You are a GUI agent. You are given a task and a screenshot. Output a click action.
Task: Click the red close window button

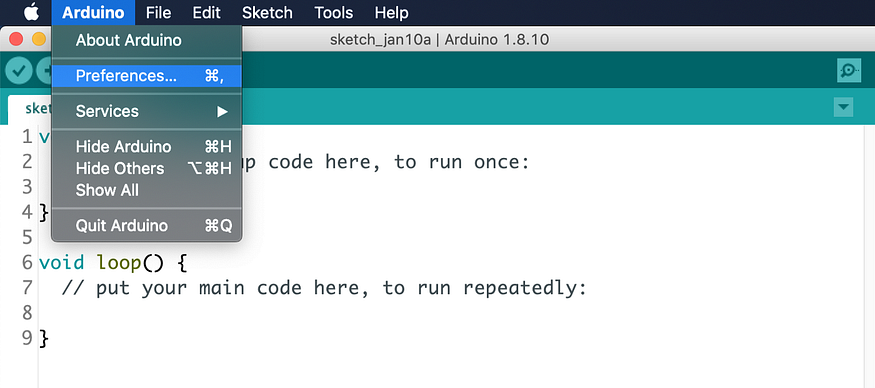(x=16, y=39)
